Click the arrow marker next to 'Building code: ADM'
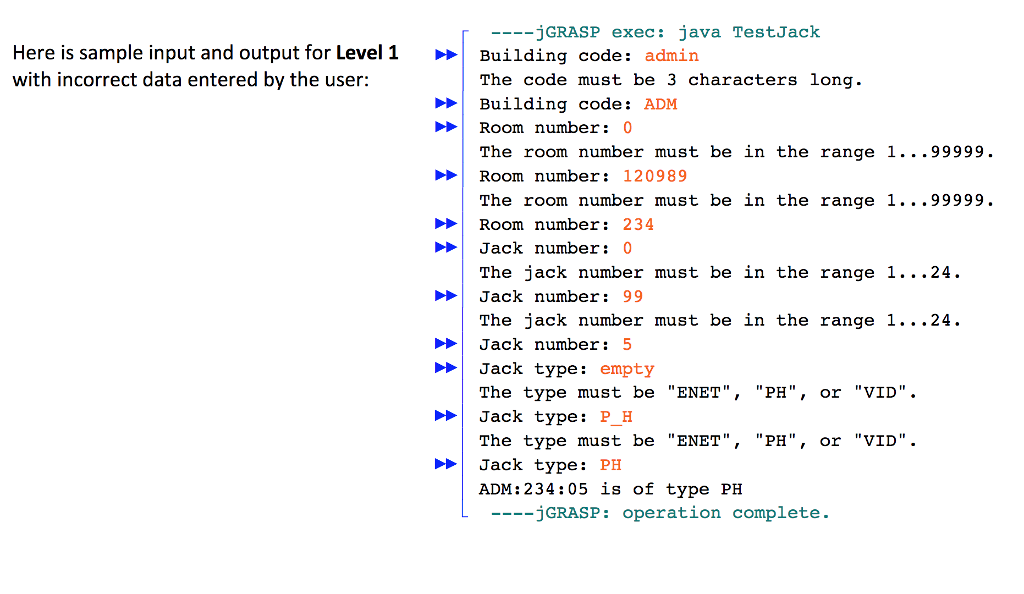Screen dimensions: 1024x594 pos(445,104)
